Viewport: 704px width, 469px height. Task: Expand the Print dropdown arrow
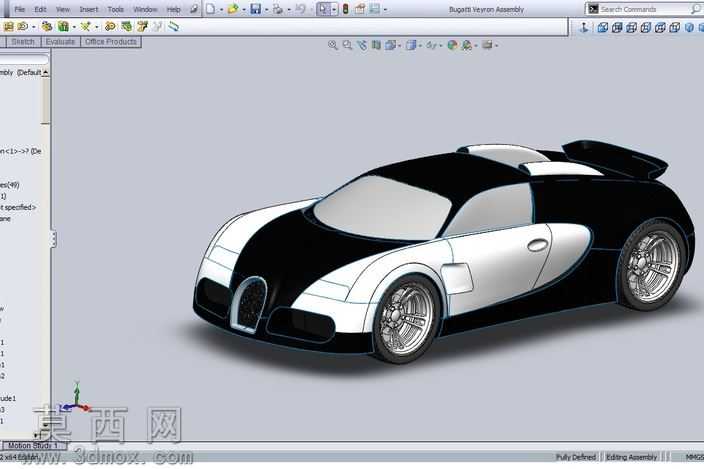point(289,9)
